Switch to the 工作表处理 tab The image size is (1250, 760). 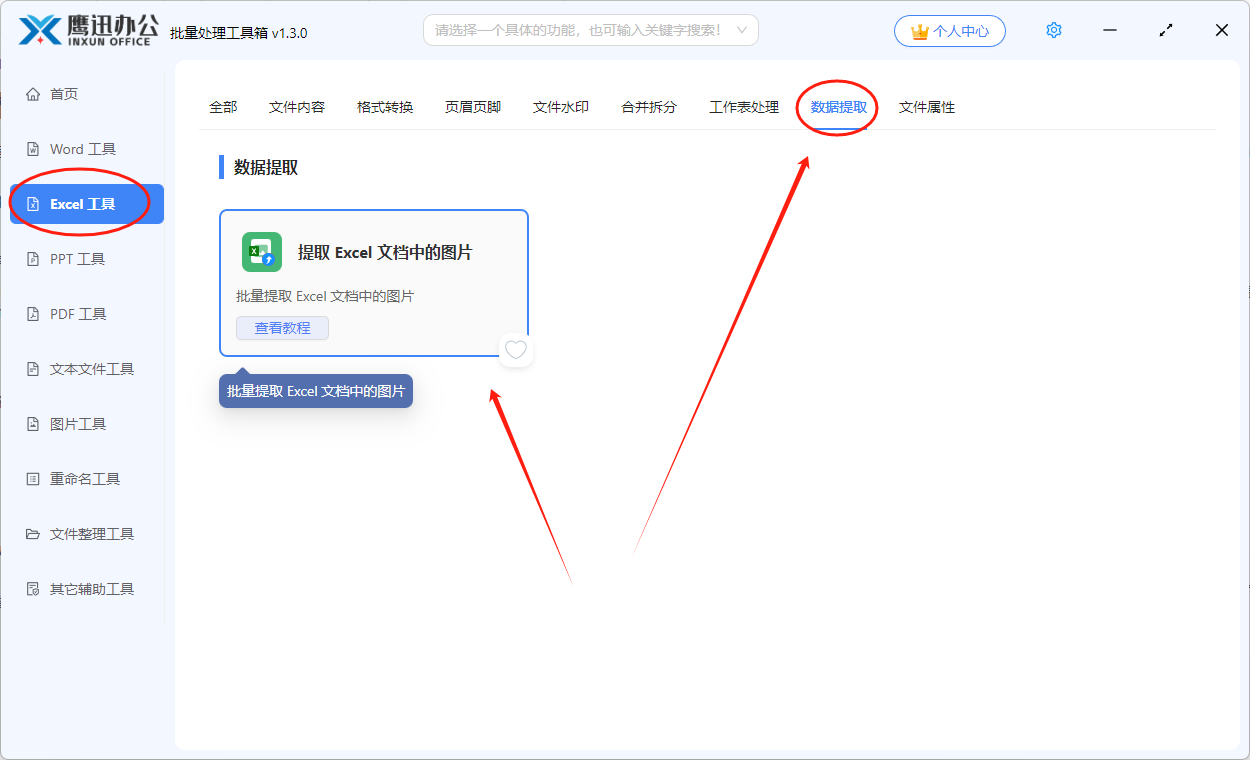[745, 106]
